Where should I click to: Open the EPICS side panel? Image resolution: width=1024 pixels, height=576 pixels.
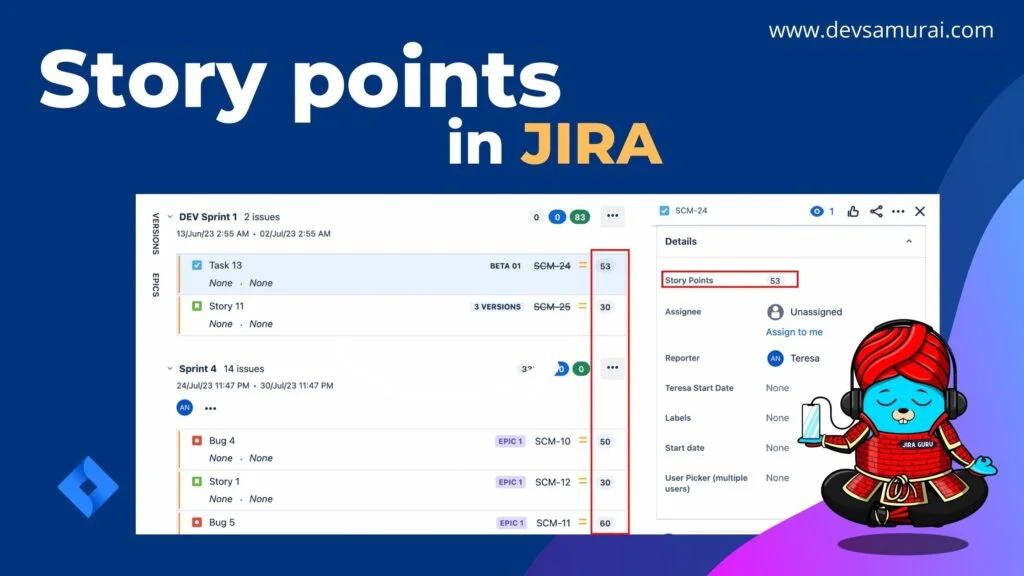click(155, 285)
